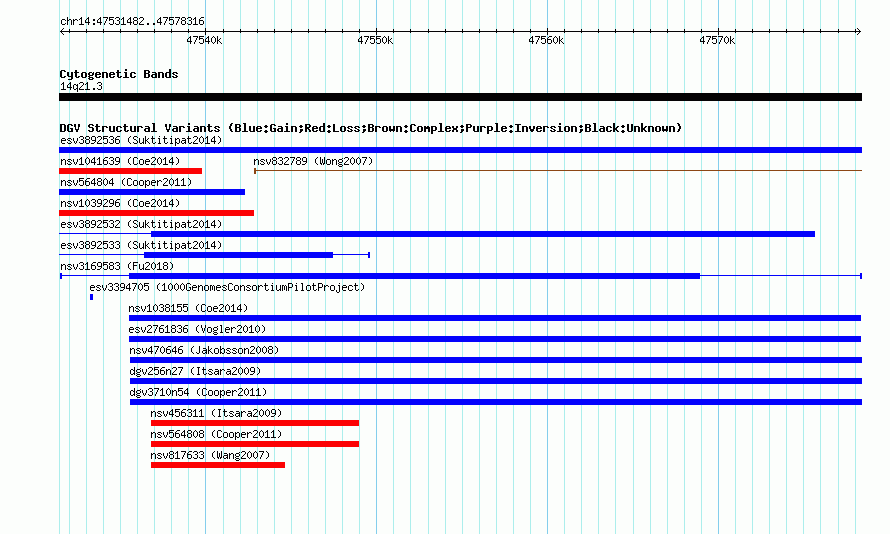Open dgv256n27 (Itsara2009) variant label
The width and height of the screenshot is (890, 534).
point(195,372)
